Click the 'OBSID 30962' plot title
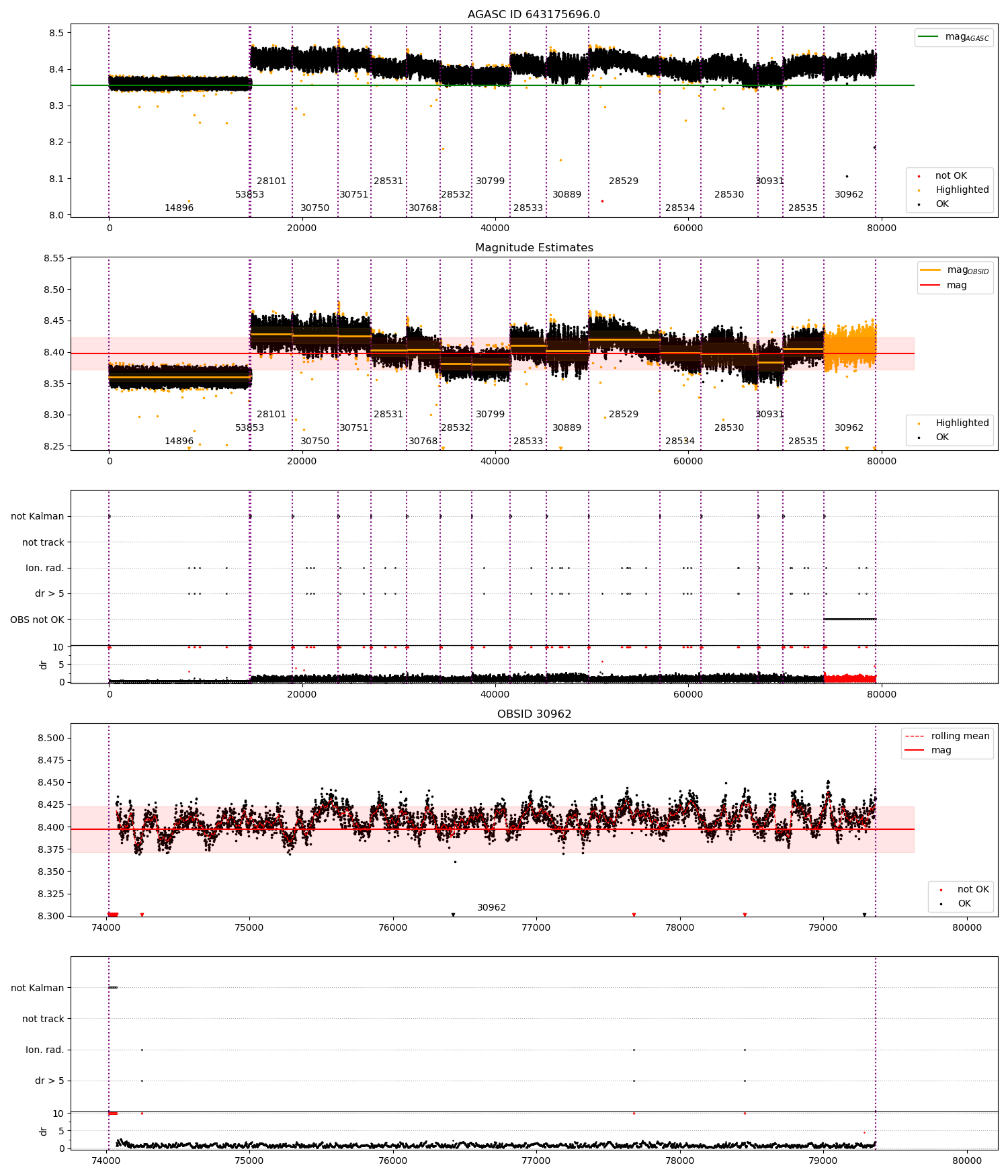The width and height of the screenshot is (1008, 1176). (x=534, y=714)
